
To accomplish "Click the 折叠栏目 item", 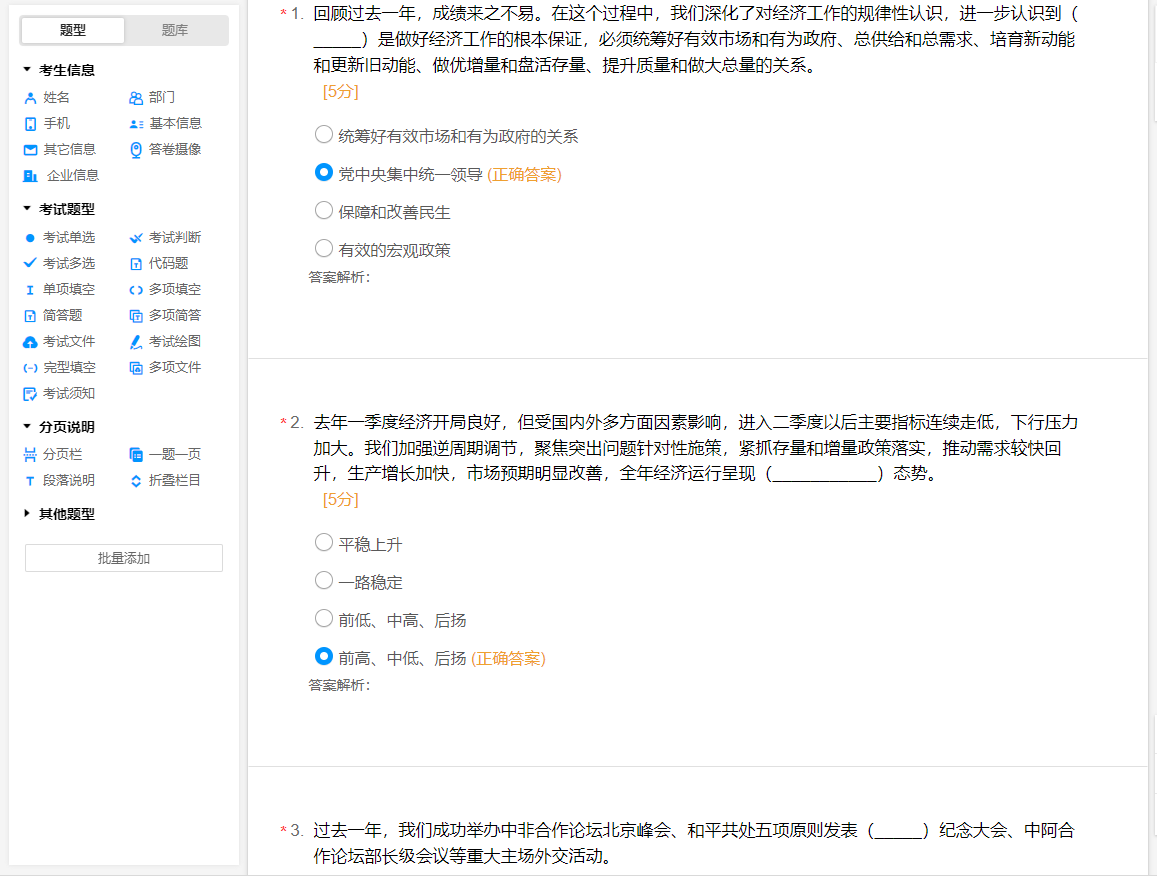I will click(x=174, y=480).
